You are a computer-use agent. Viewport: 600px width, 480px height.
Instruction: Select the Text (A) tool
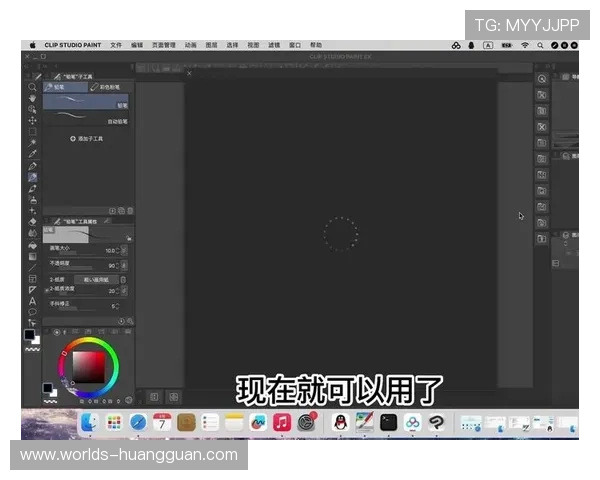(32, 300)
